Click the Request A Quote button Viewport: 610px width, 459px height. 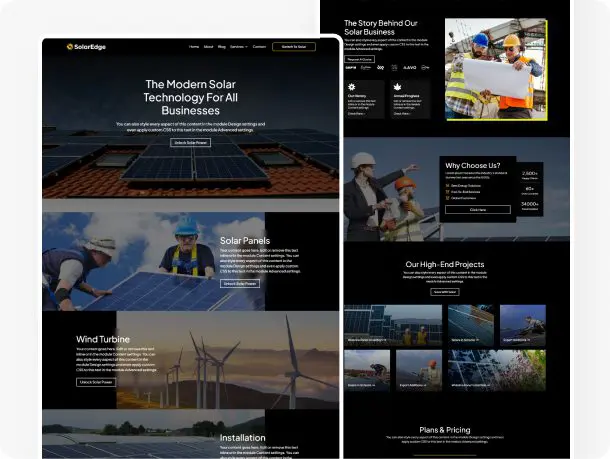click(x=360, y=59)
